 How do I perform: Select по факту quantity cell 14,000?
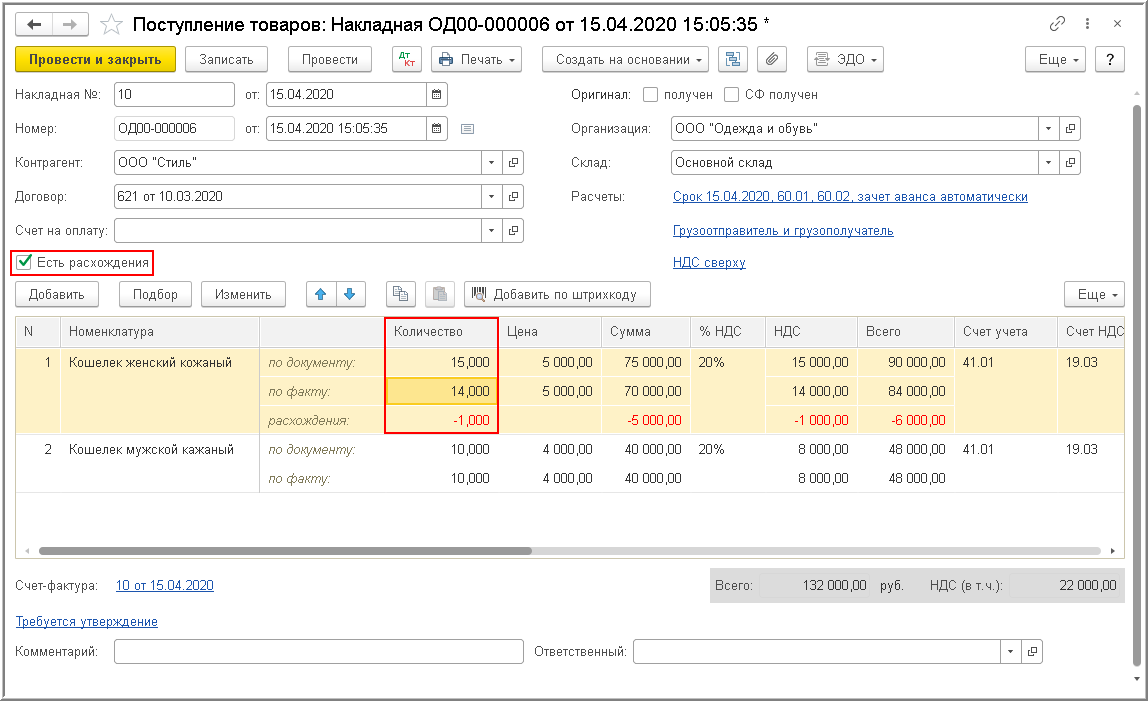coord(442,391)
